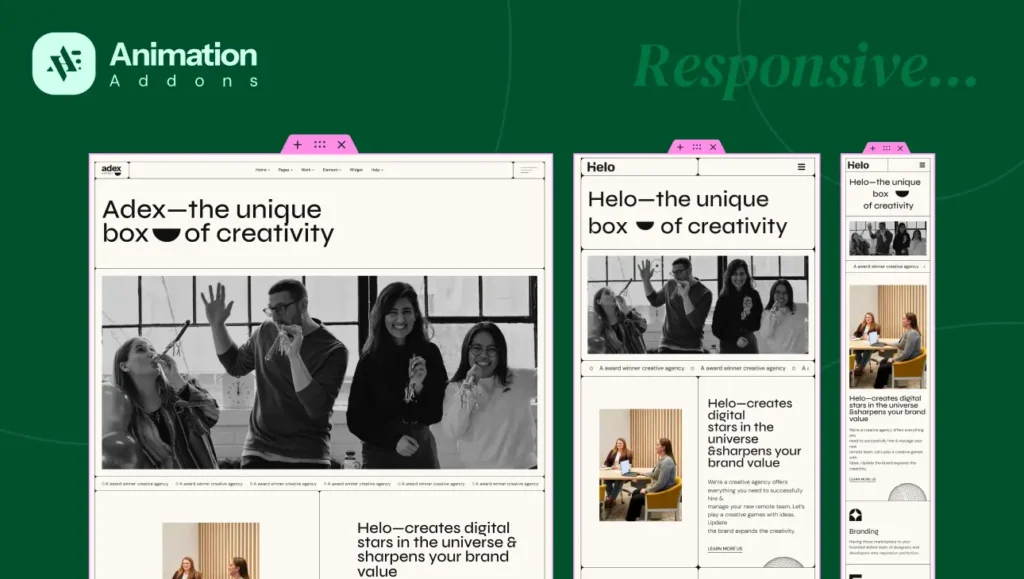Click the grid dots icon on the desktop mockup's tab
The image size is (1024, 579).
[320, 144]
